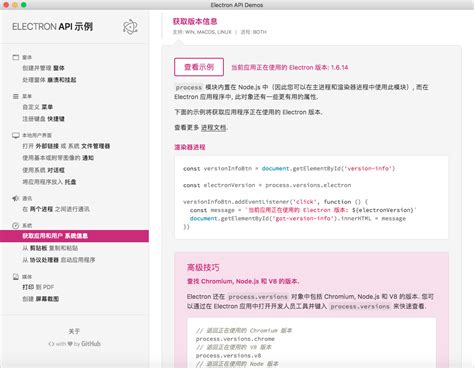Click the hamburger icon beside 菜单
Screen dimensions: 474x368
click(x=16, y=96)
